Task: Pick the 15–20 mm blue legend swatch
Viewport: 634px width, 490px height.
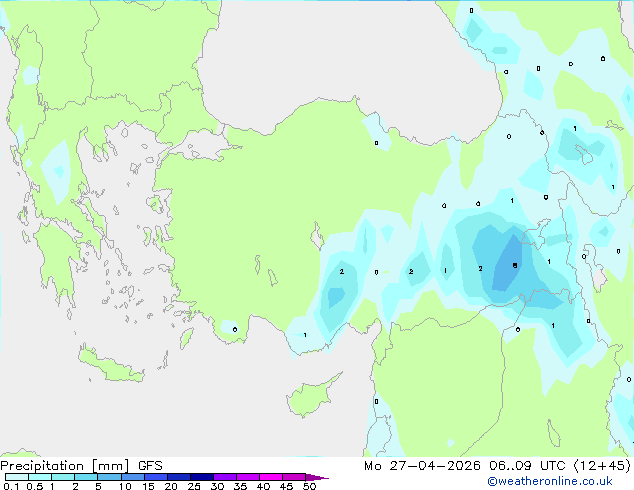Action: pyautogui.click(x=156, y=477)
